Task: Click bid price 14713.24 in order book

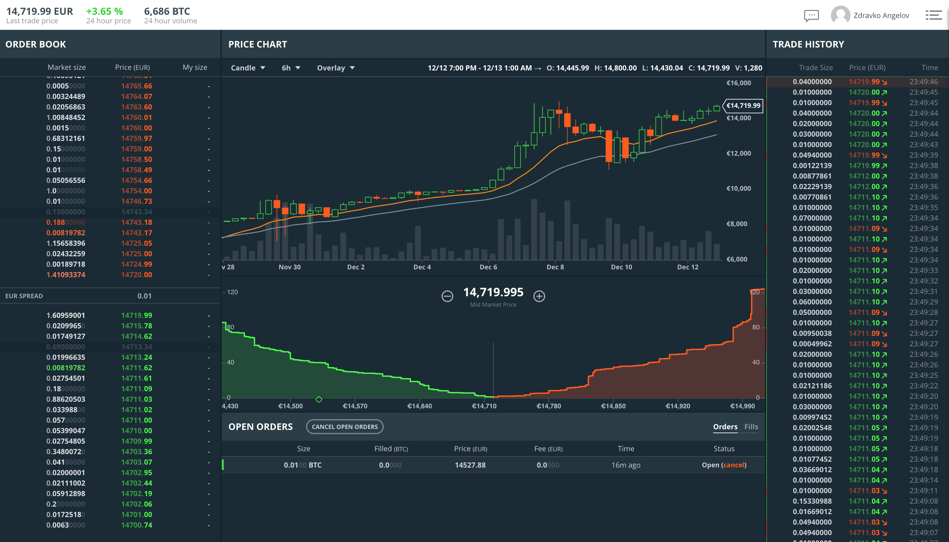Action: 137,357
